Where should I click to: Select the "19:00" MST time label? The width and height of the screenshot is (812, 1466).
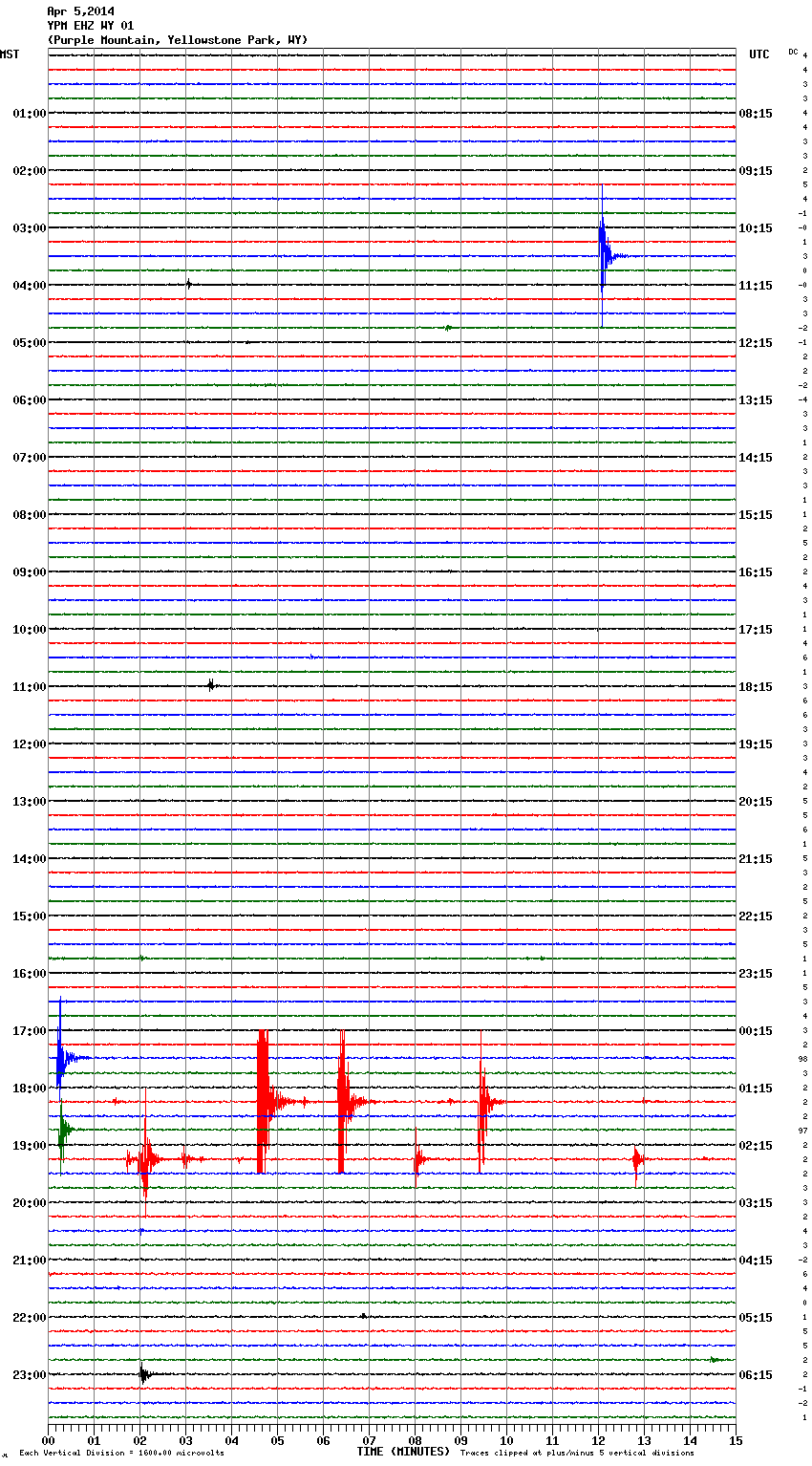(x=30, y=1146)
